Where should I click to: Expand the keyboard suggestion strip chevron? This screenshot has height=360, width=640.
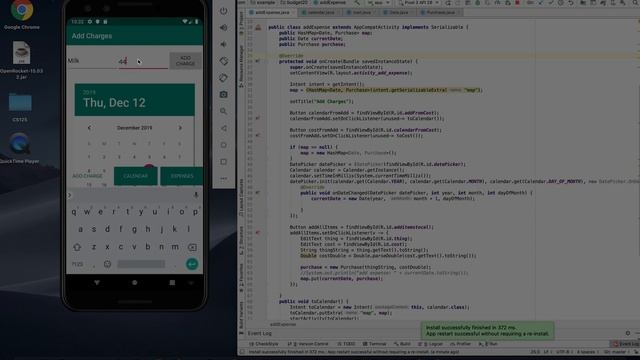click(x=69, y=195)
